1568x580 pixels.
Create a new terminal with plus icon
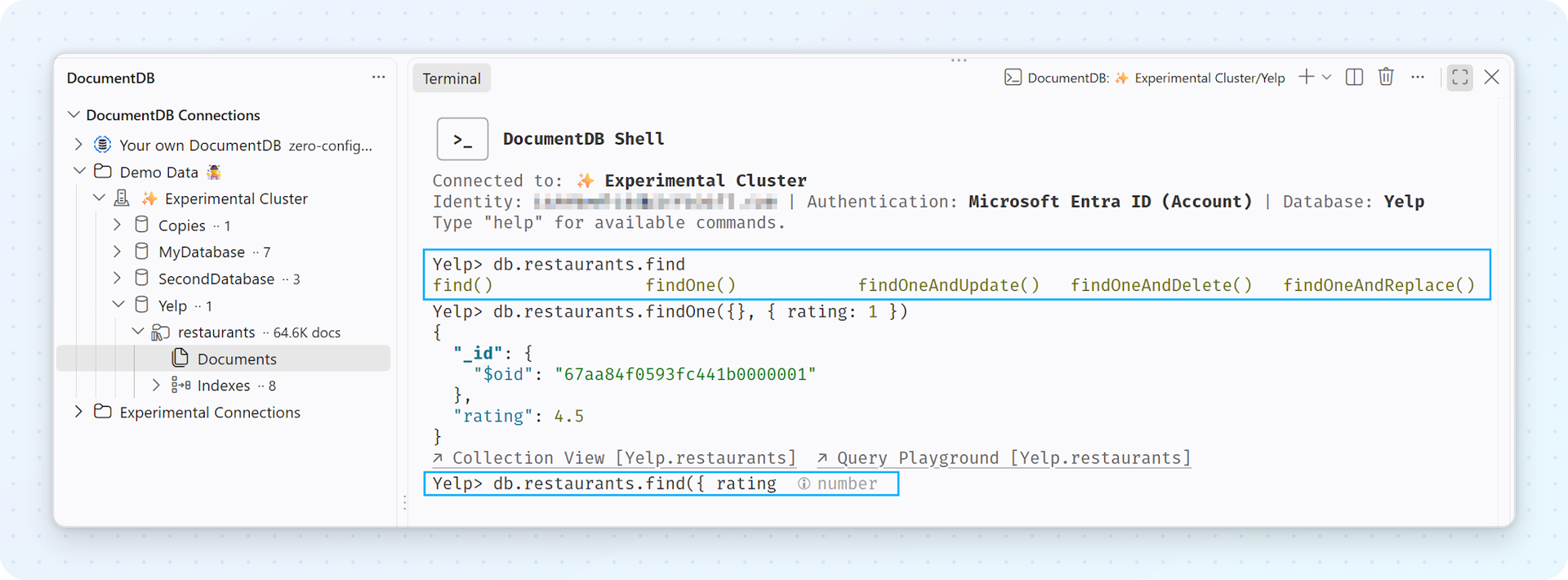[1307, 77]
